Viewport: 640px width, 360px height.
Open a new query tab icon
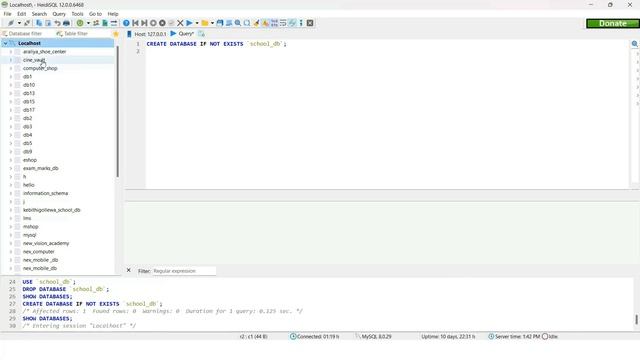201,34
